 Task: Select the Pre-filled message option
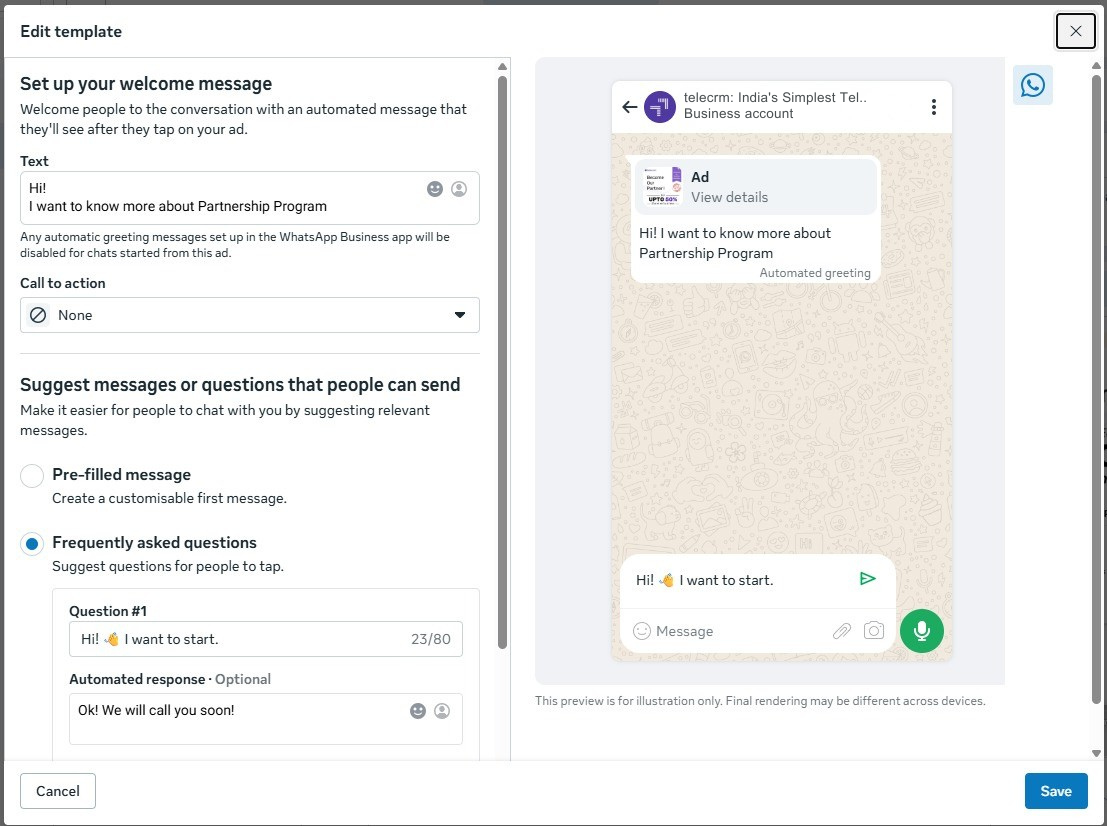coord(31,476)
